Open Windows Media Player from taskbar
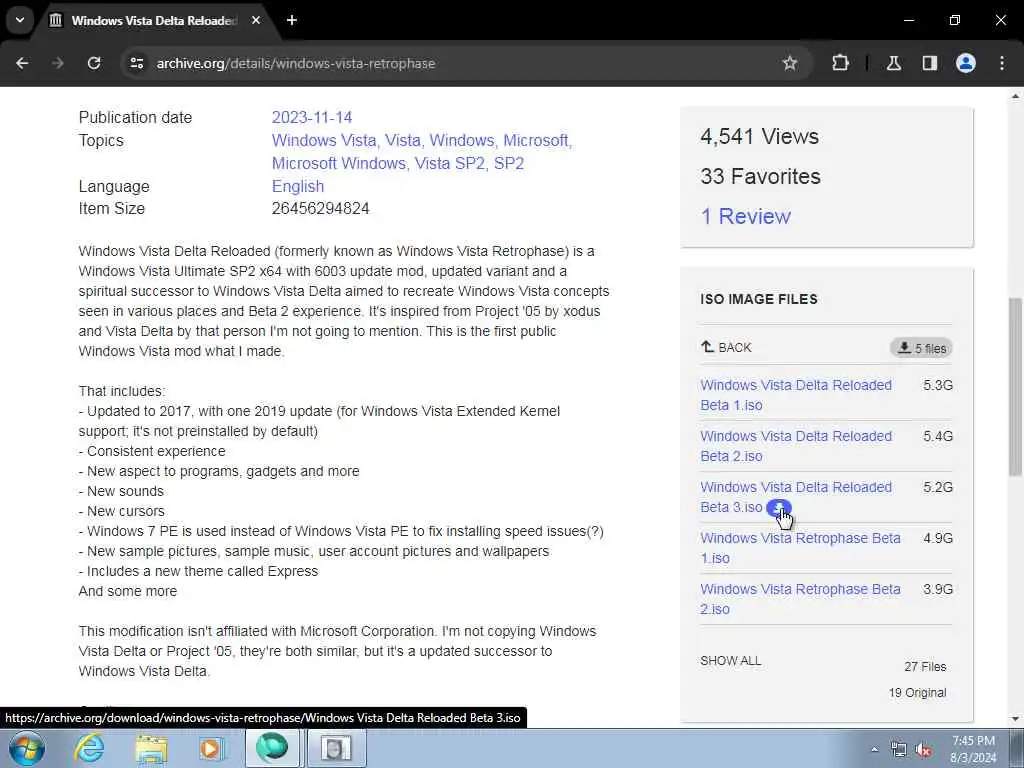 click(x=212, y=748)
